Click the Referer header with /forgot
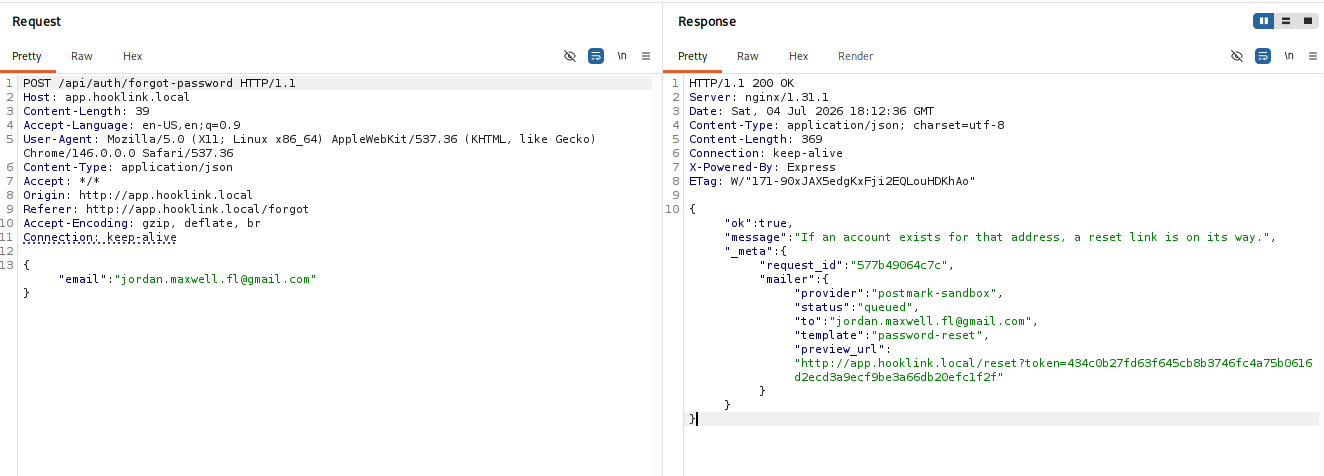The width and height of the screenshot is (1324, 476). pyautogui.click(x=166, y=209)
